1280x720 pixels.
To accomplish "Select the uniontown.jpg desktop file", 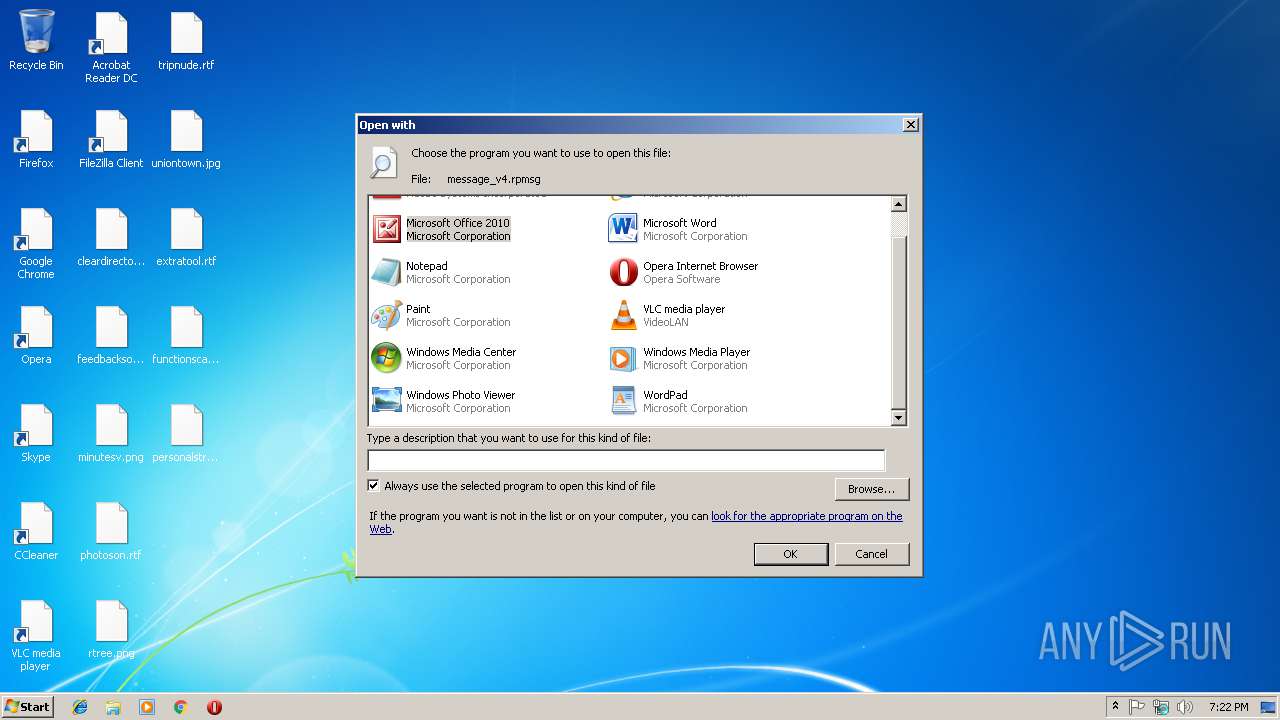I will click(186, 139).
